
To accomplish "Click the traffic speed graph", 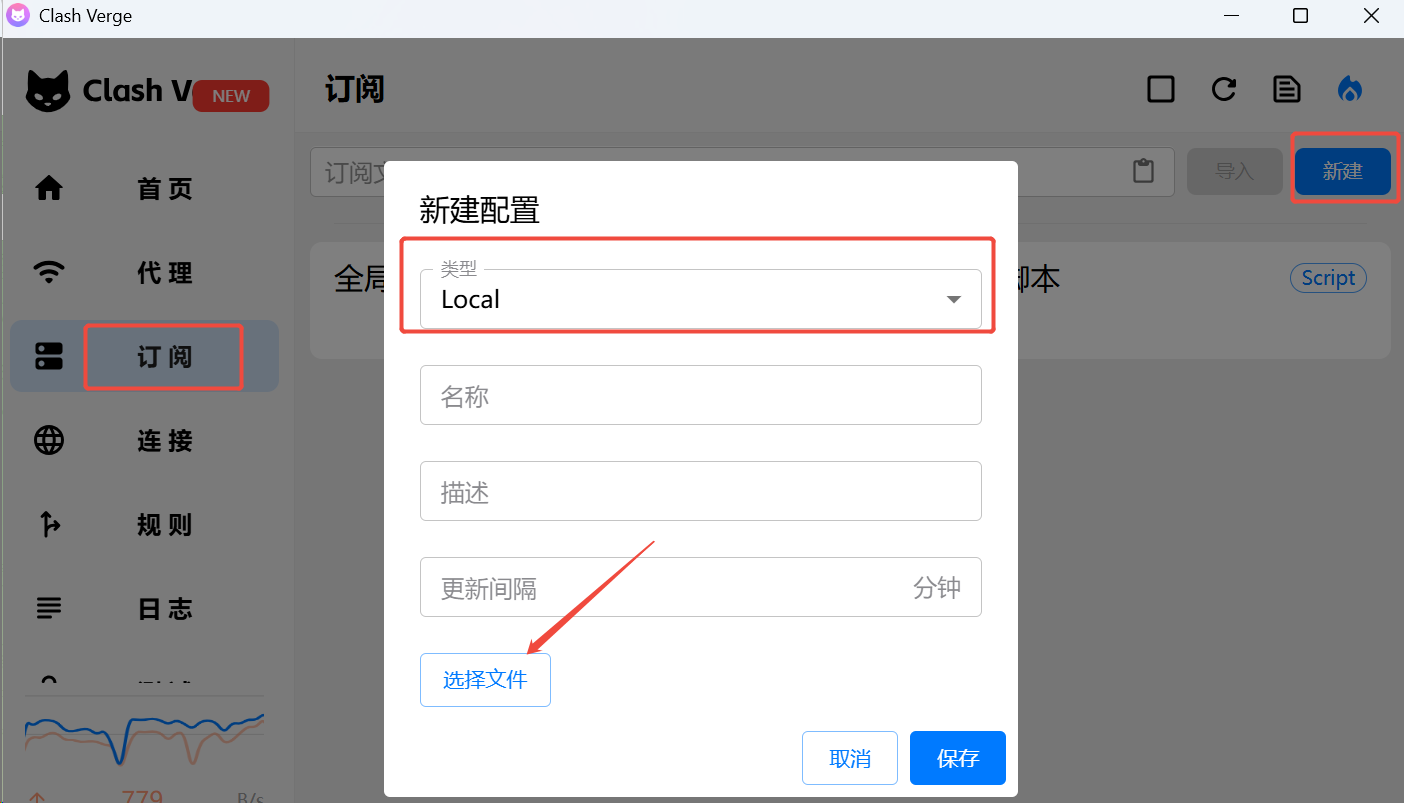I will (x=144, y=740).
